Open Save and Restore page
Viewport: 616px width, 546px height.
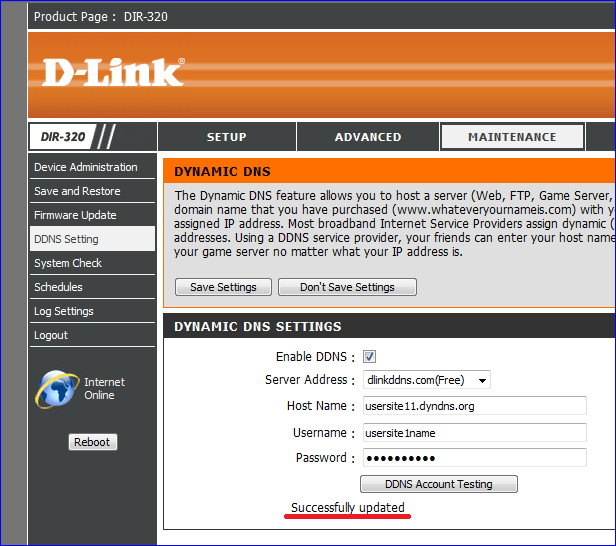coord(92,191)
